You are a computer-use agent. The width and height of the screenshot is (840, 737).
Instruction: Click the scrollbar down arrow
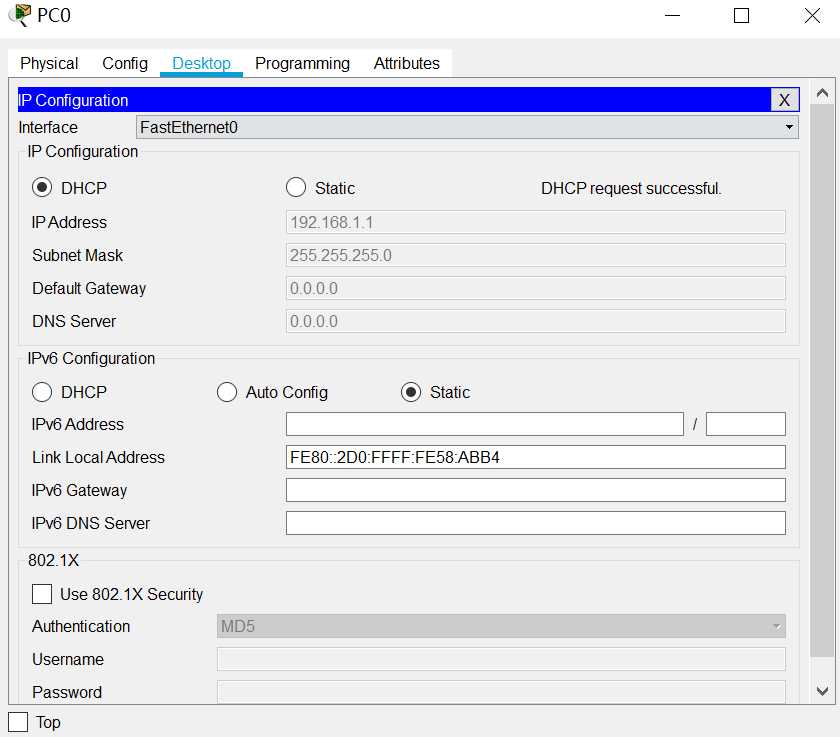point(822,691)
